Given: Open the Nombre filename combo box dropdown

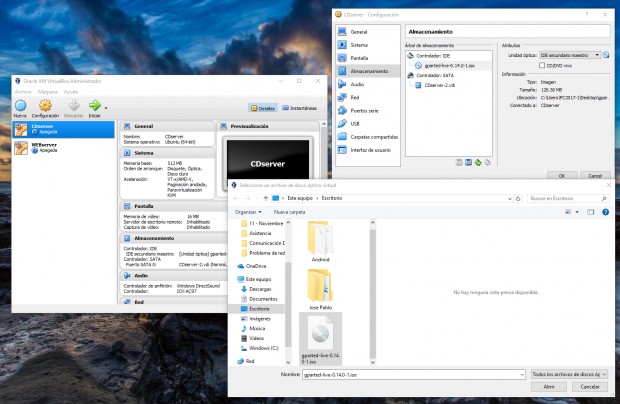Looking at the screenshot, I should click(522, 374).
